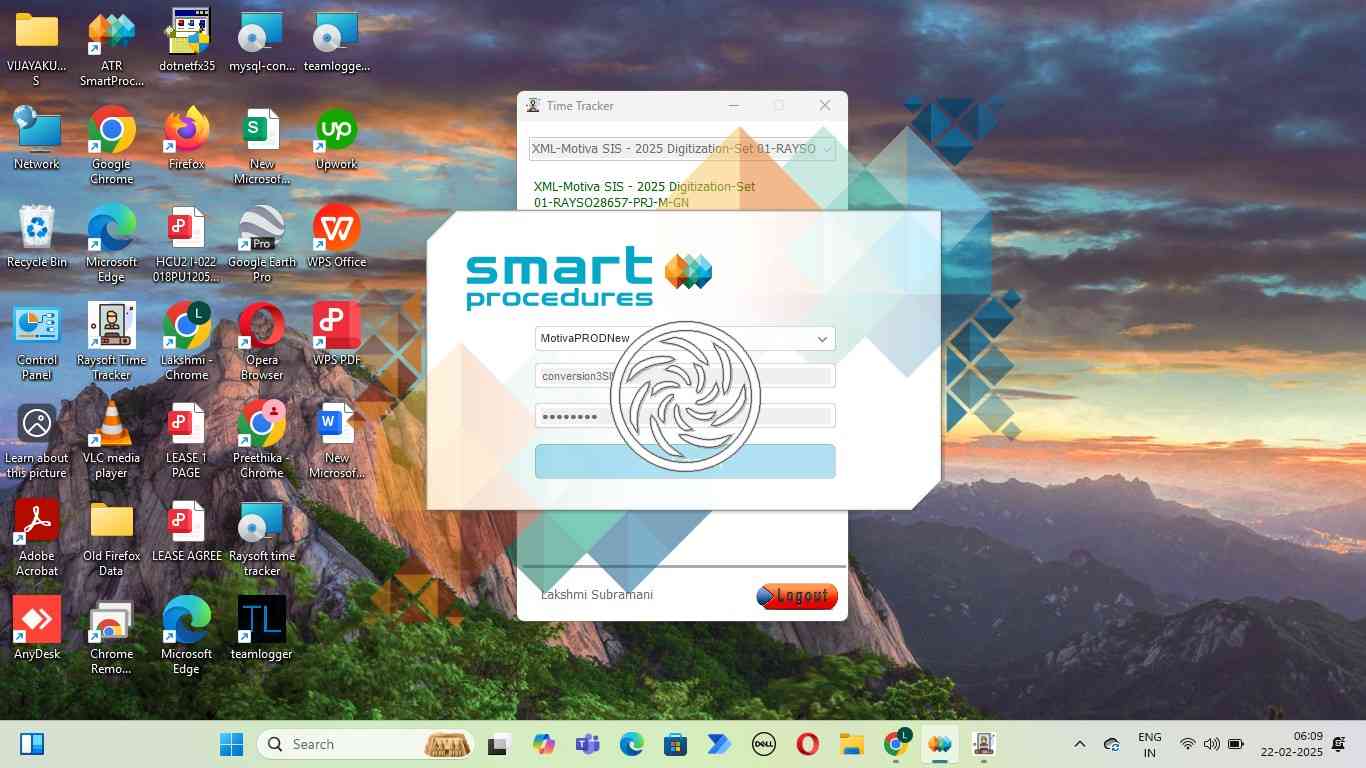1366x768 pixels.
Task: Open Chrome Remo... desktop shortcut
Action: [x=111, y=636]
